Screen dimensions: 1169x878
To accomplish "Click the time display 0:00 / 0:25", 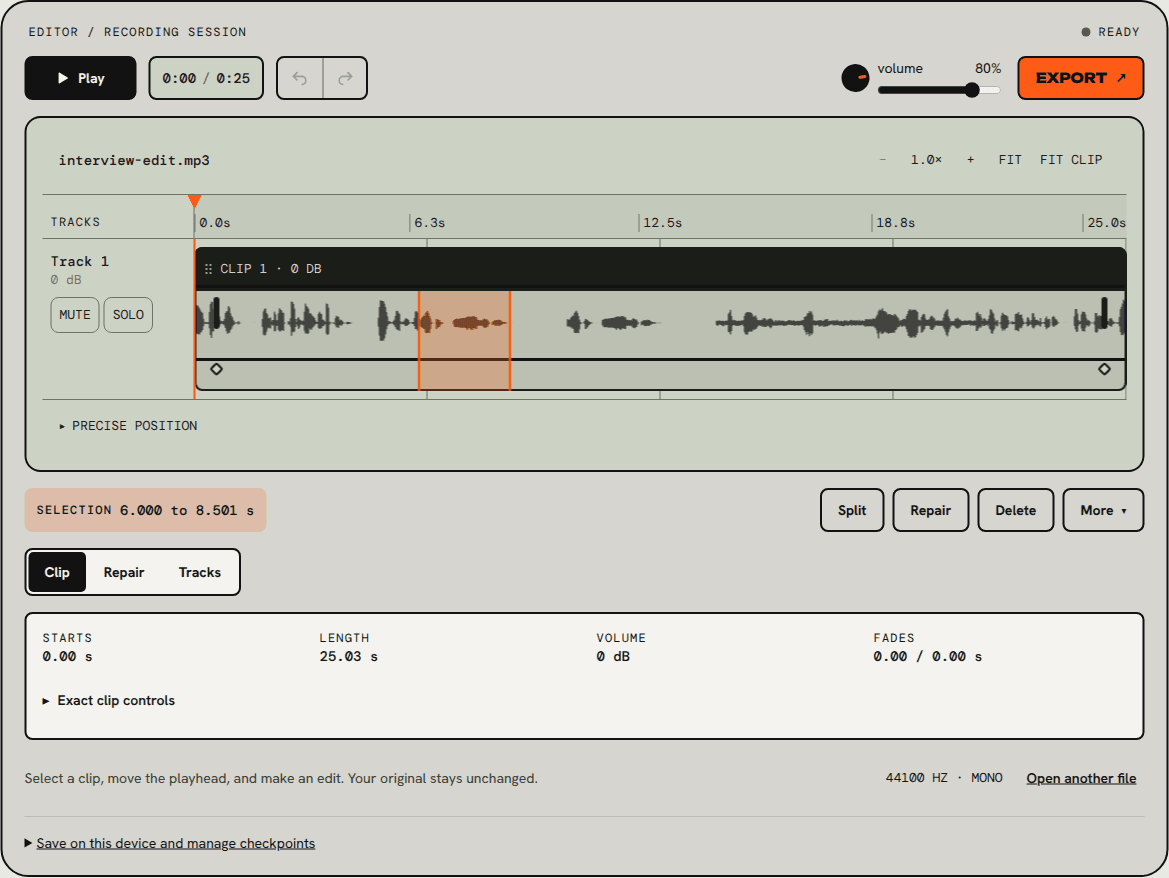I will click(206, 78).
